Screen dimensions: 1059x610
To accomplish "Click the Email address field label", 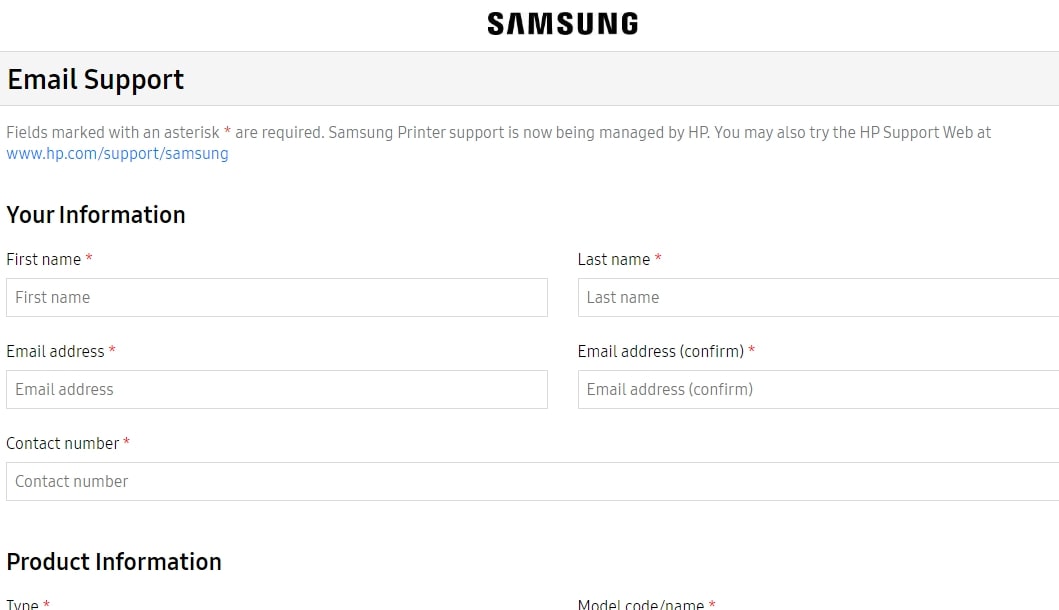I will point(55,351).
